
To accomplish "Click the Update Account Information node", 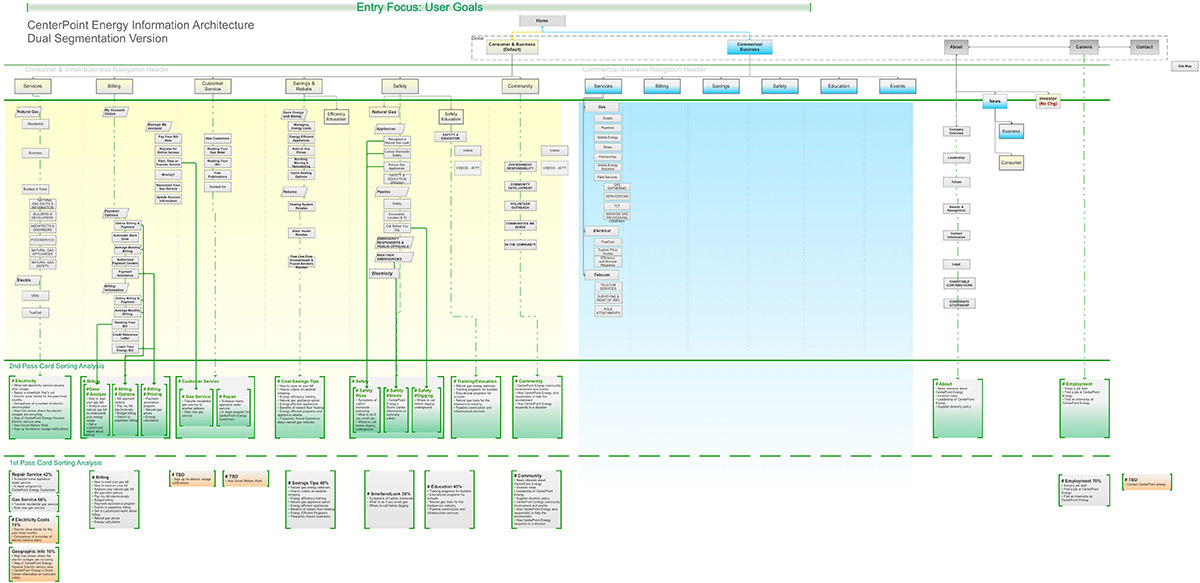I will [x=170, y=197].
